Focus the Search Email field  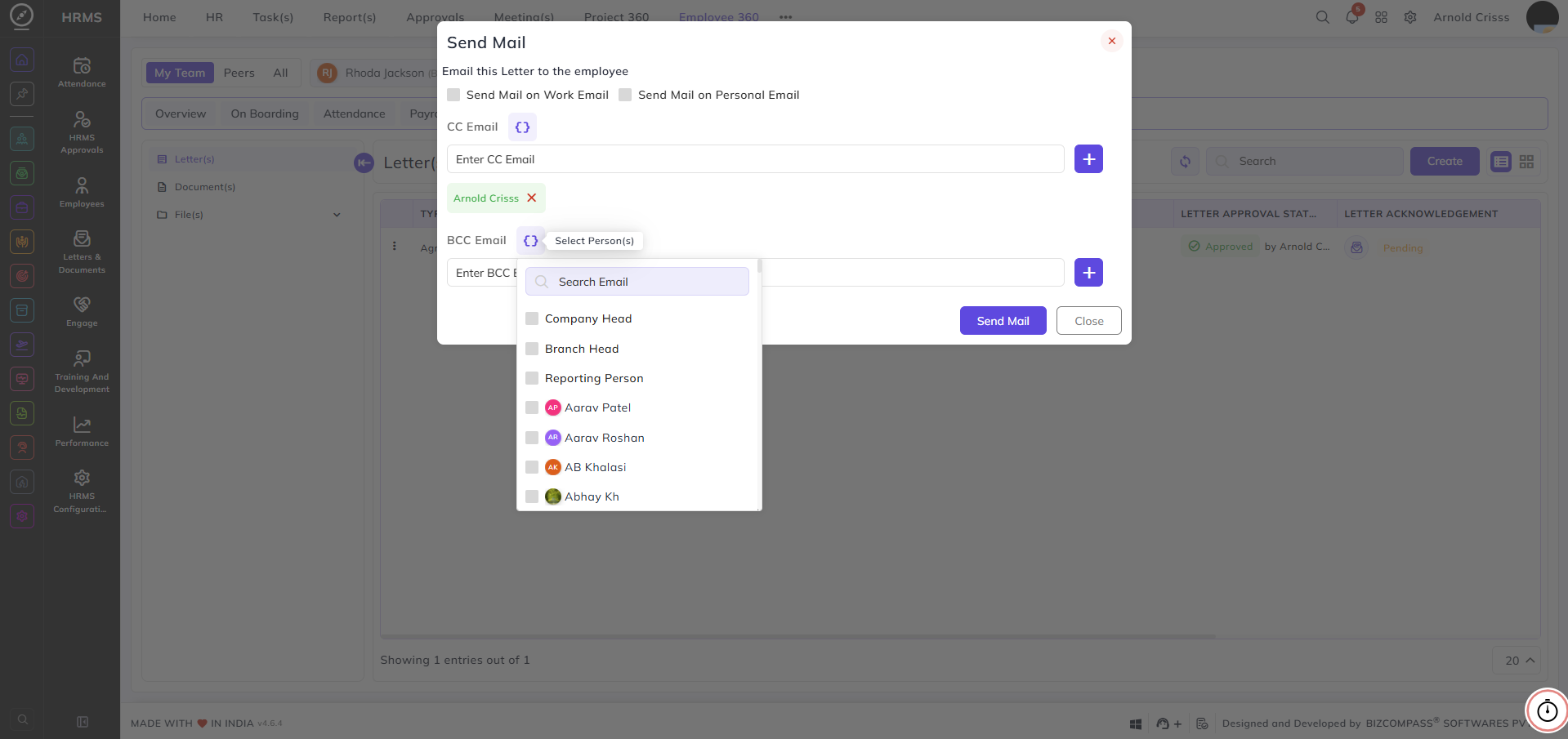coord(637,282)
